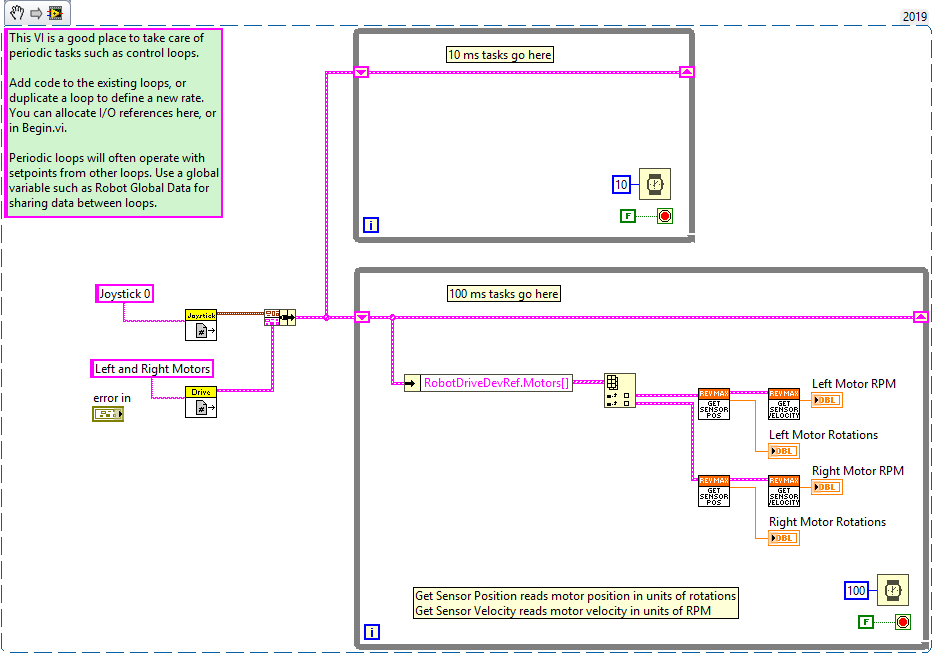Click the False constant in the 100 ms loop

click(864, 621)
